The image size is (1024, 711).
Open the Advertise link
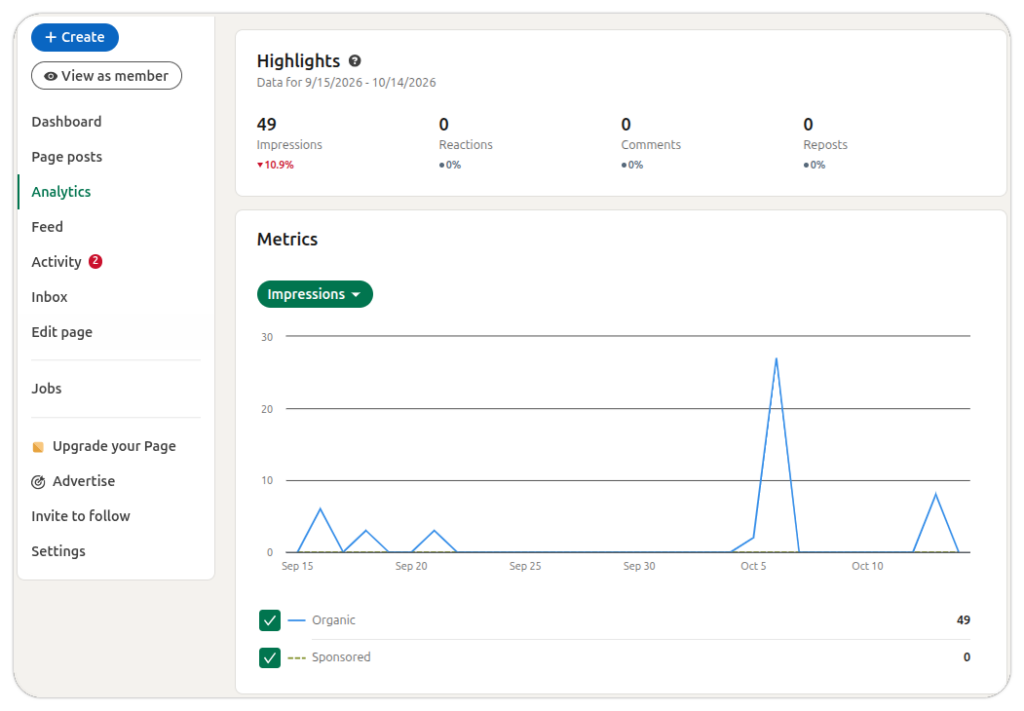pyautogui.click(x=84, y=481)
